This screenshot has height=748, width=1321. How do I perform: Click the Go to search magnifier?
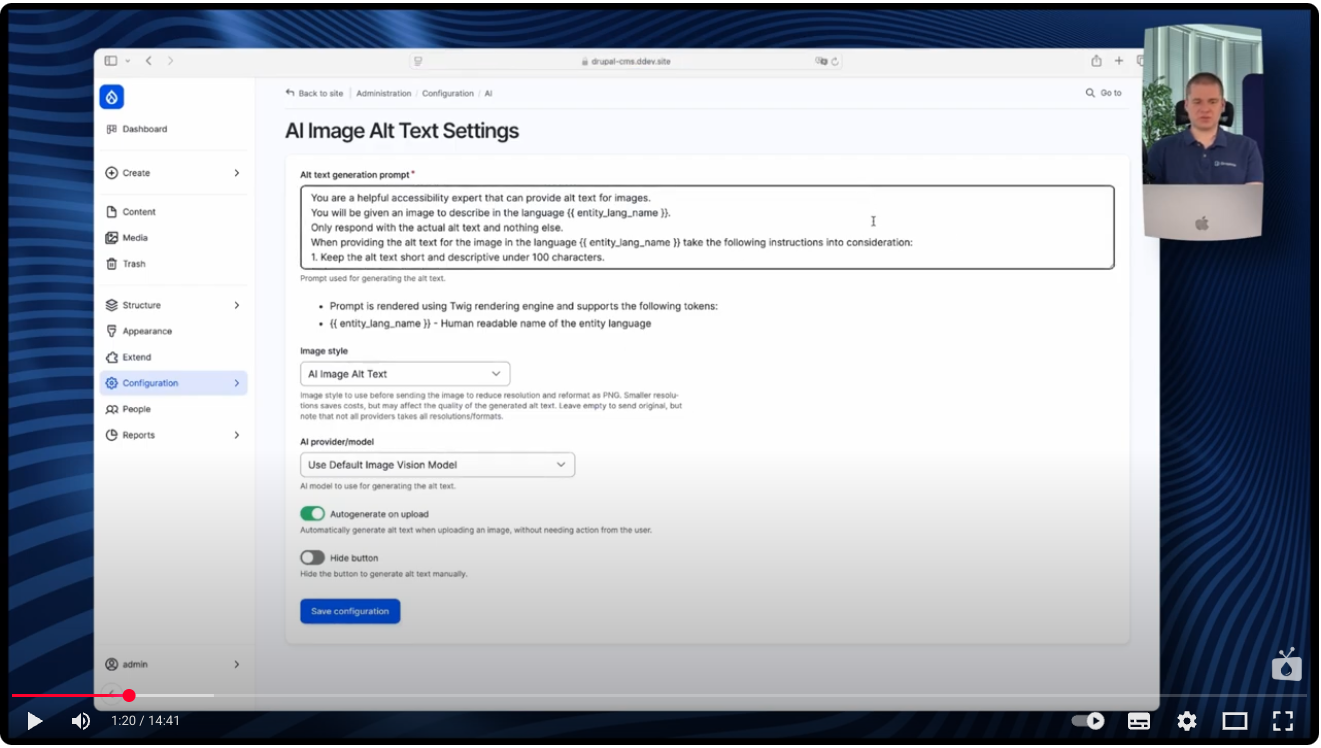[1089, 92]
